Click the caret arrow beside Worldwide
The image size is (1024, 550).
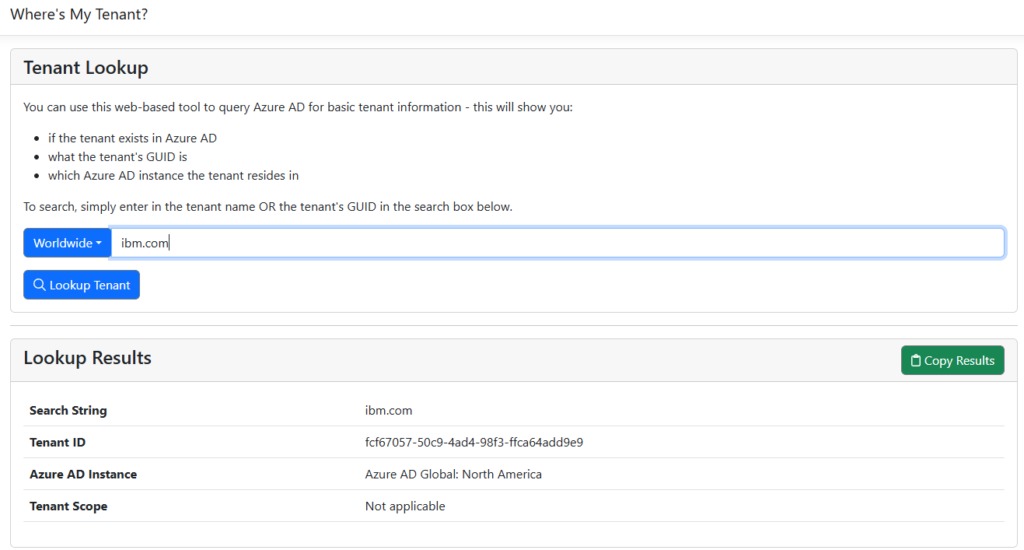[x=99, y=244]
